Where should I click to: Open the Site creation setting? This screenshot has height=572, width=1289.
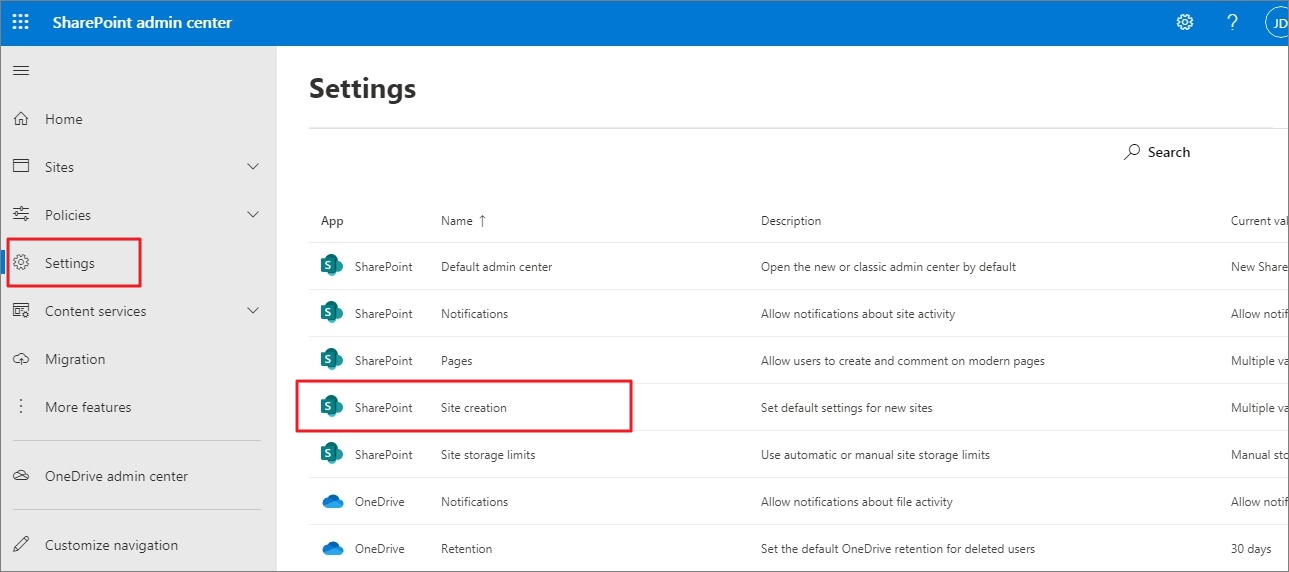[474, 408]
